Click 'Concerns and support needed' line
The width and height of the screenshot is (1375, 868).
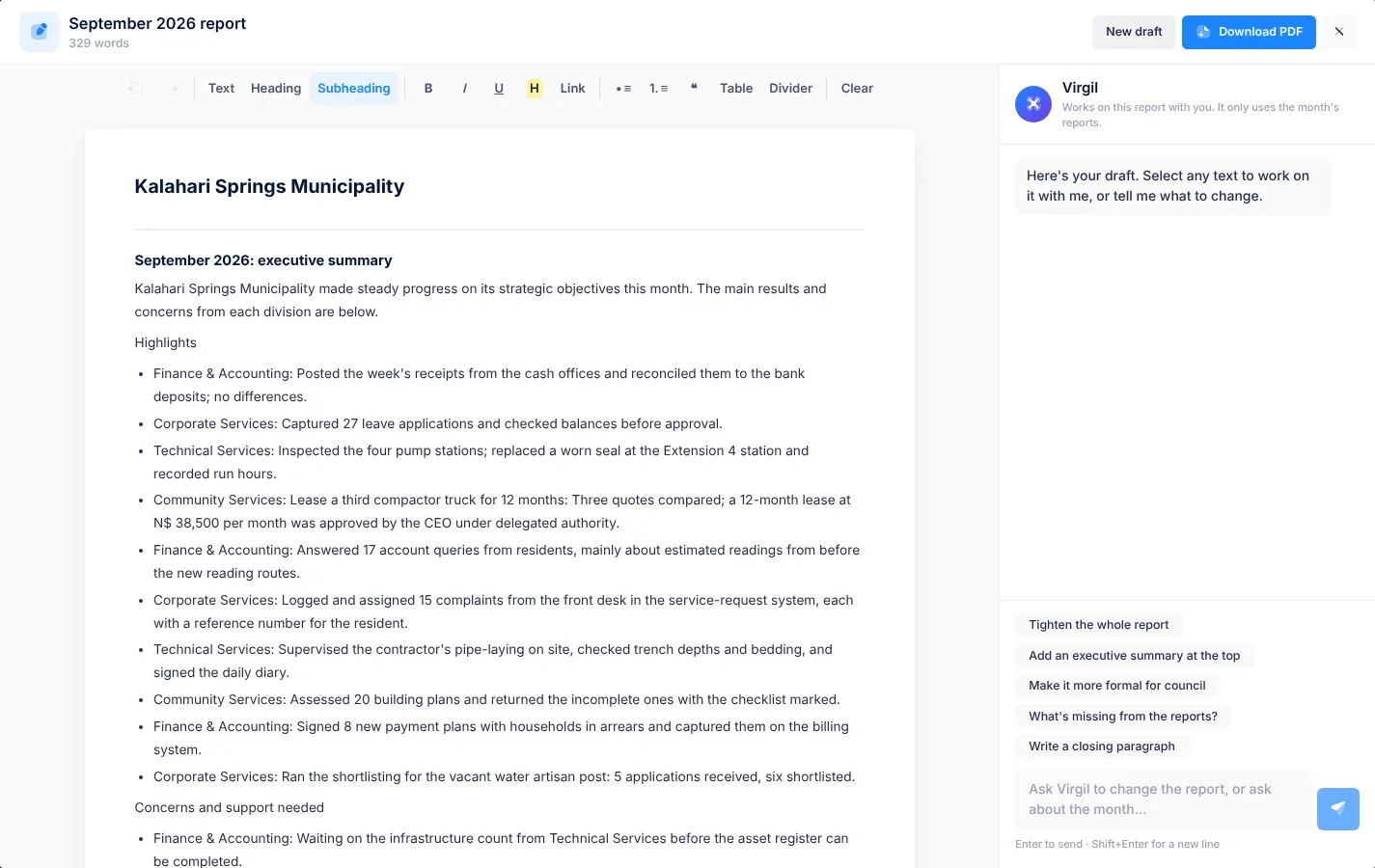(x=230, y=807)
